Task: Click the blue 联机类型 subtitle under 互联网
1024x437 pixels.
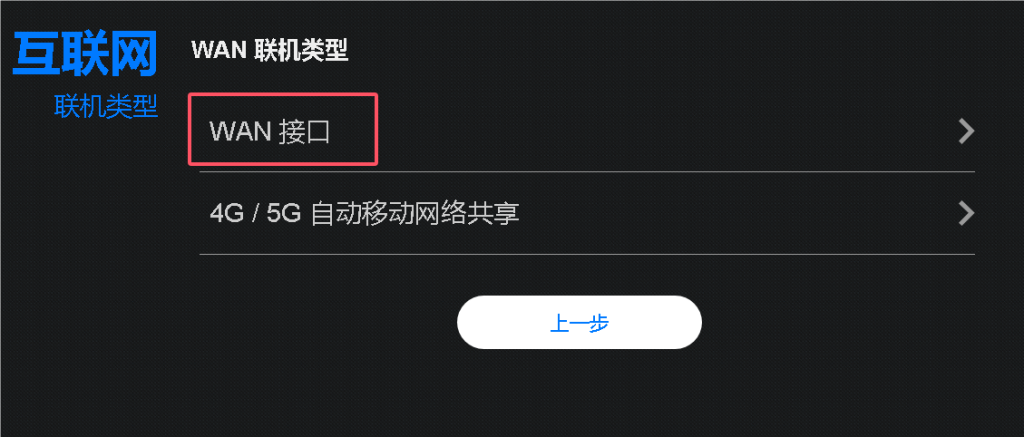Action: point(106,106)
